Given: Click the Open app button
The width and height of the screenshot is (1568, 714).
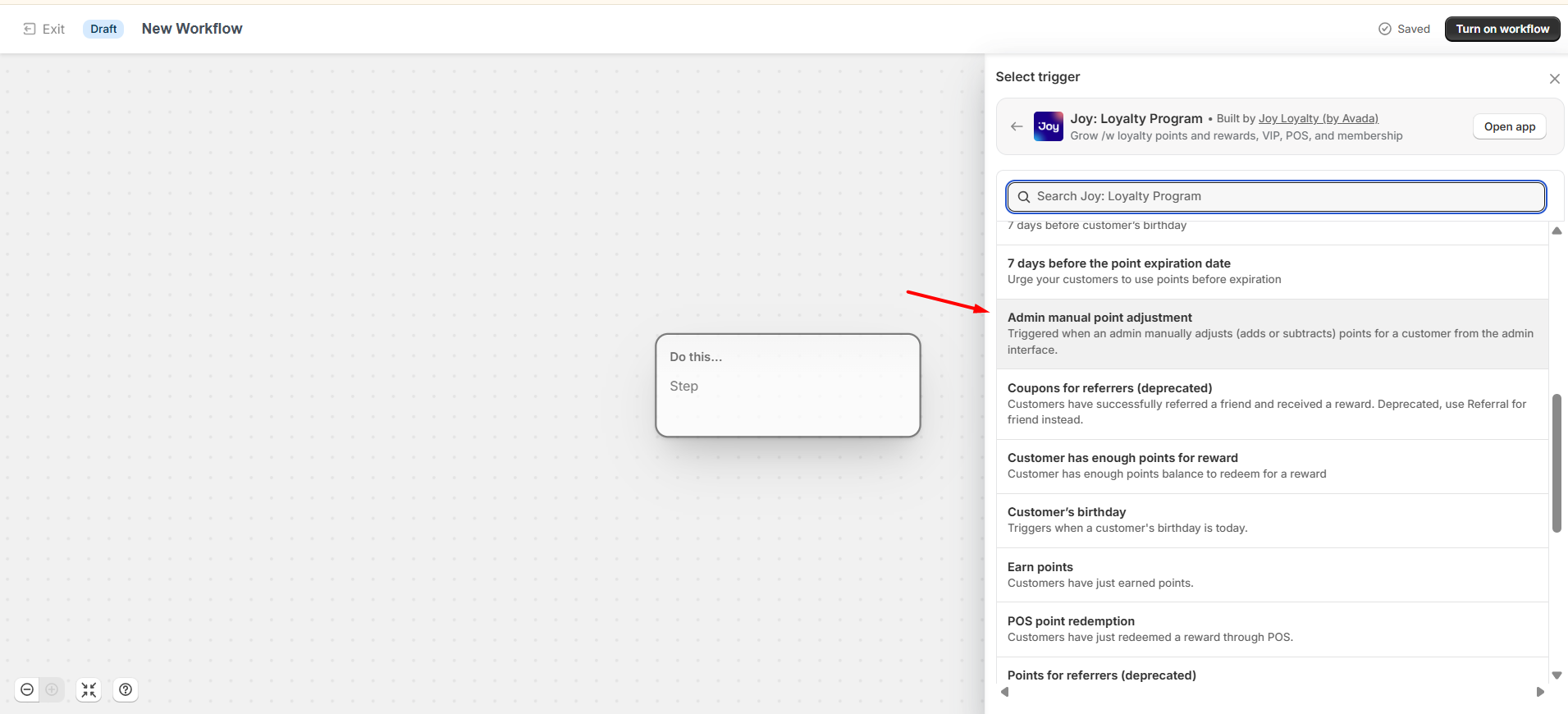Looking at the screenshot, I should coord(1509,126).
